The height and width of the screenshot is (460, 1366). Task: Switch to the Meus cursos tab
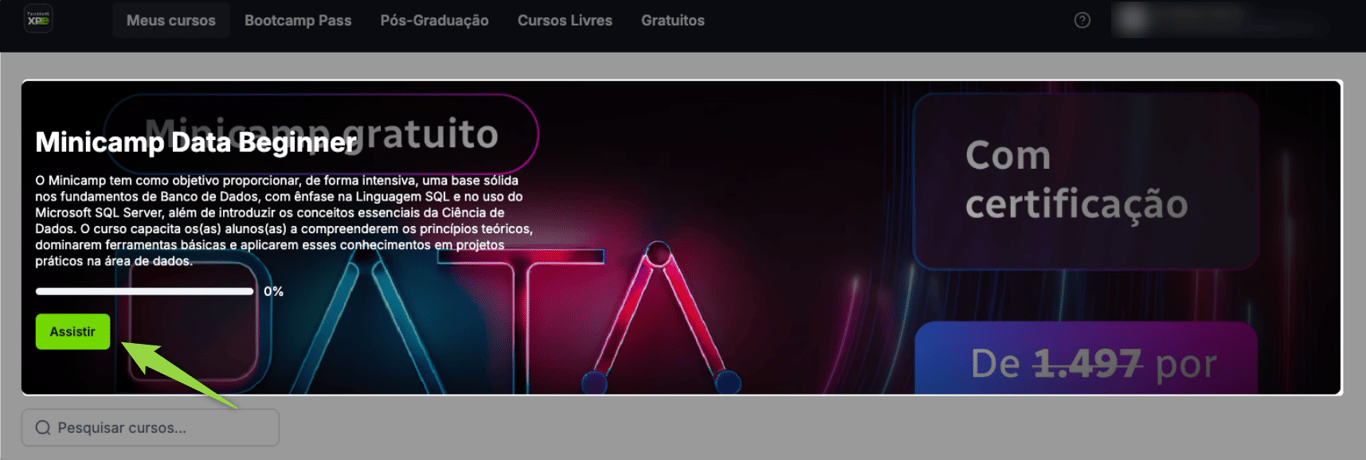(171, 20)
